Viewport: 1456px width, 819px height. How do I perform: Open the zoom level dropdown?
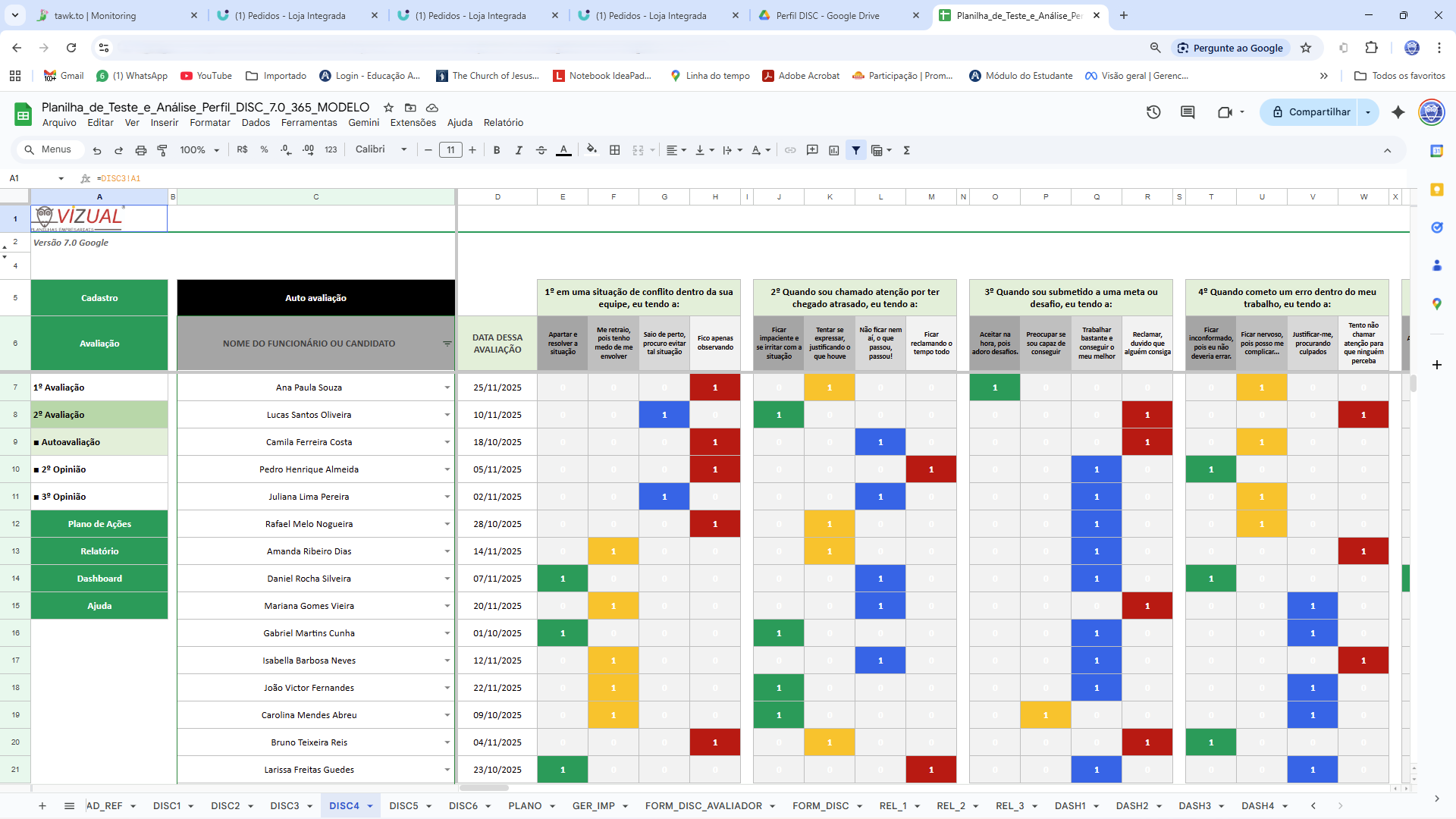pyautogui.click(x=197, y=150)
